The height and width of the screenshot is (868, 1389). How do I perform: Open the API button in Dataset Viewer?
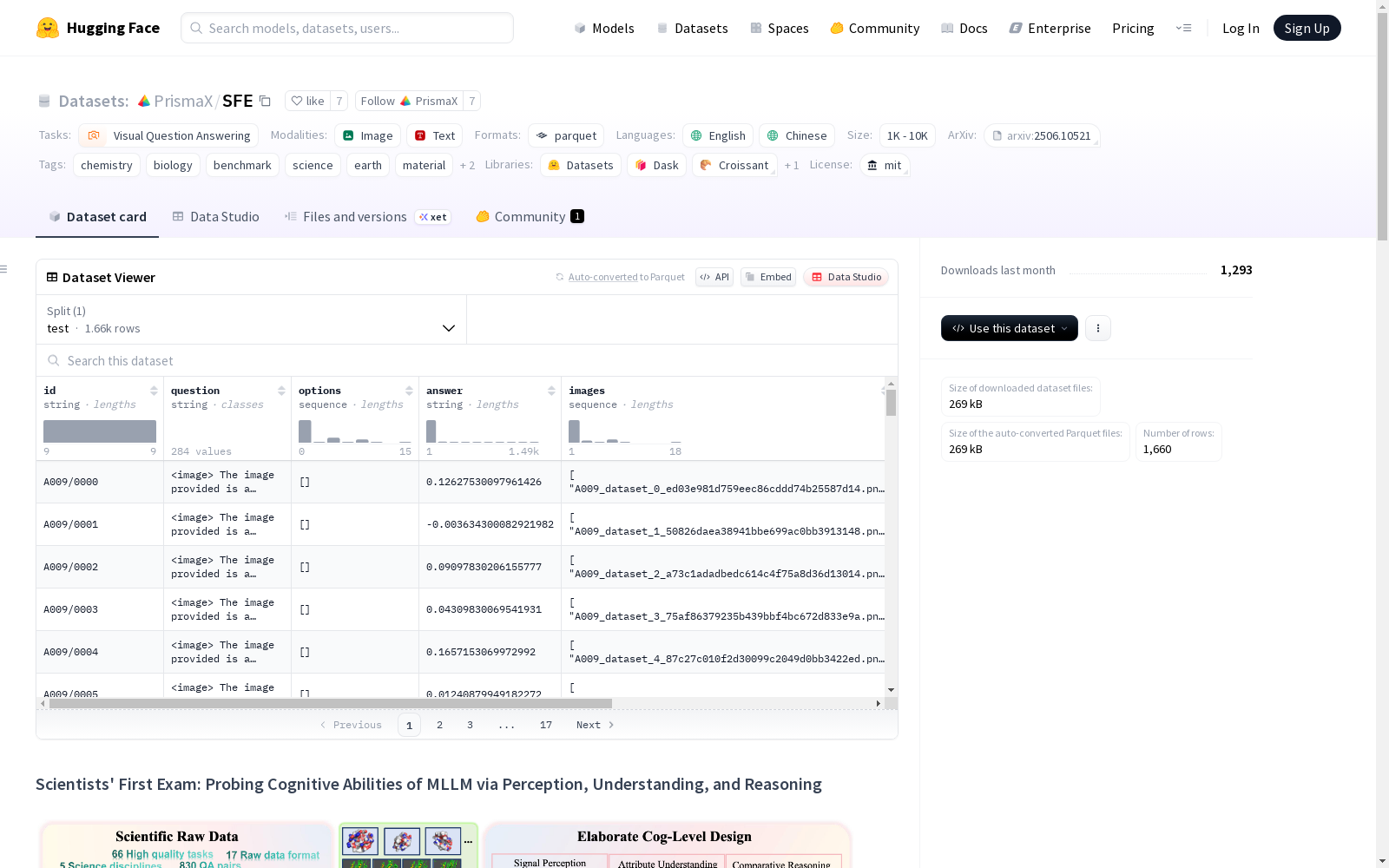(x=714, y=277)
